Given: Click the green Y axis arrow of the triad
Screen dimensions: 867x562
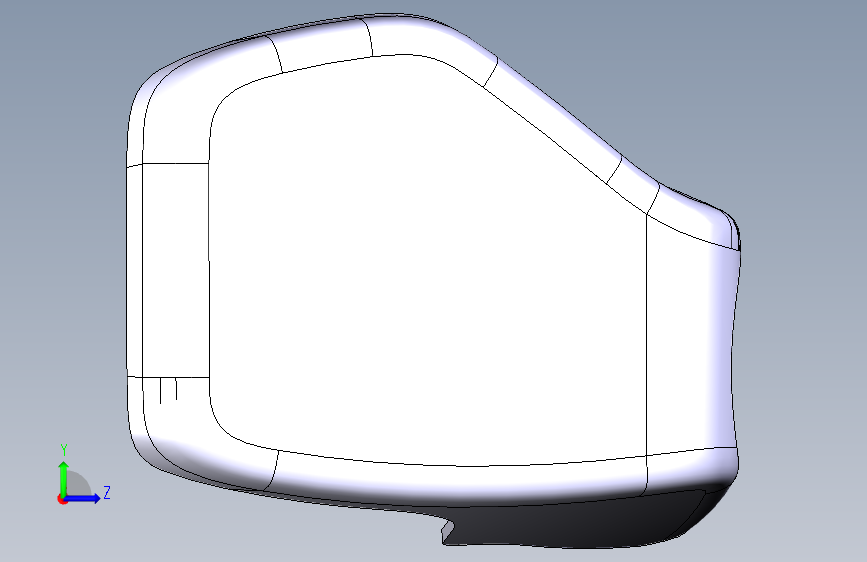Looking at the screenshot, I should tap(64, 477).
